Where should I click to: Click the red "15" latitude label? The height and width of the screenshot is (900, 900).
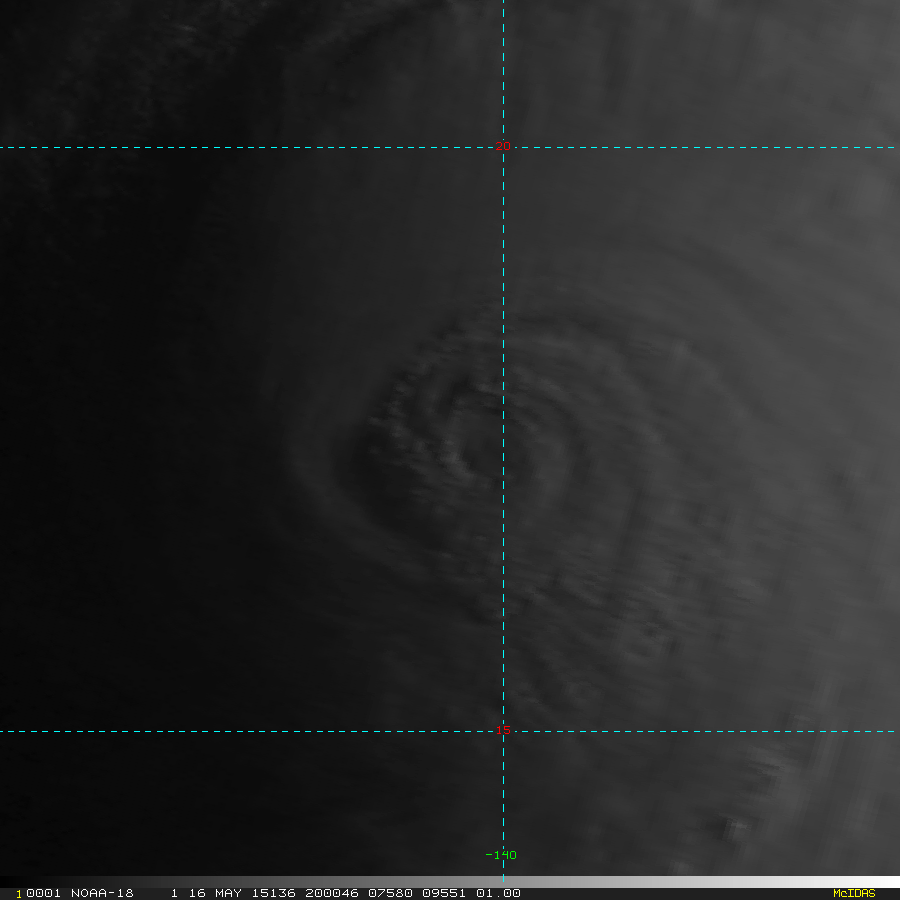pyautogui.click(x=503, y=730)
